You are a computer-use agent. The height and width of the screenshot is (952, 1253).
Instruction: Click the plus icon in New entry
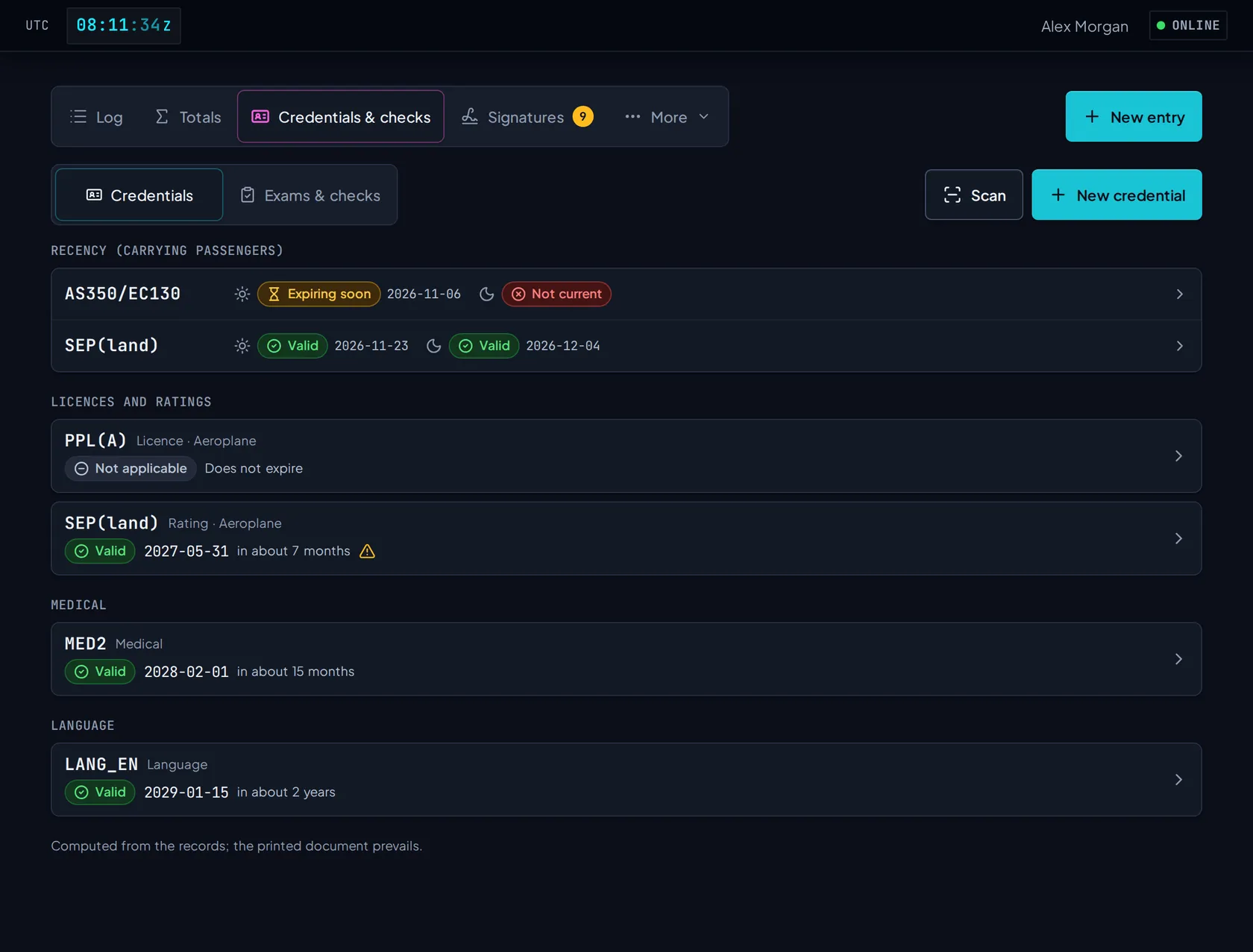(1092, 116)
